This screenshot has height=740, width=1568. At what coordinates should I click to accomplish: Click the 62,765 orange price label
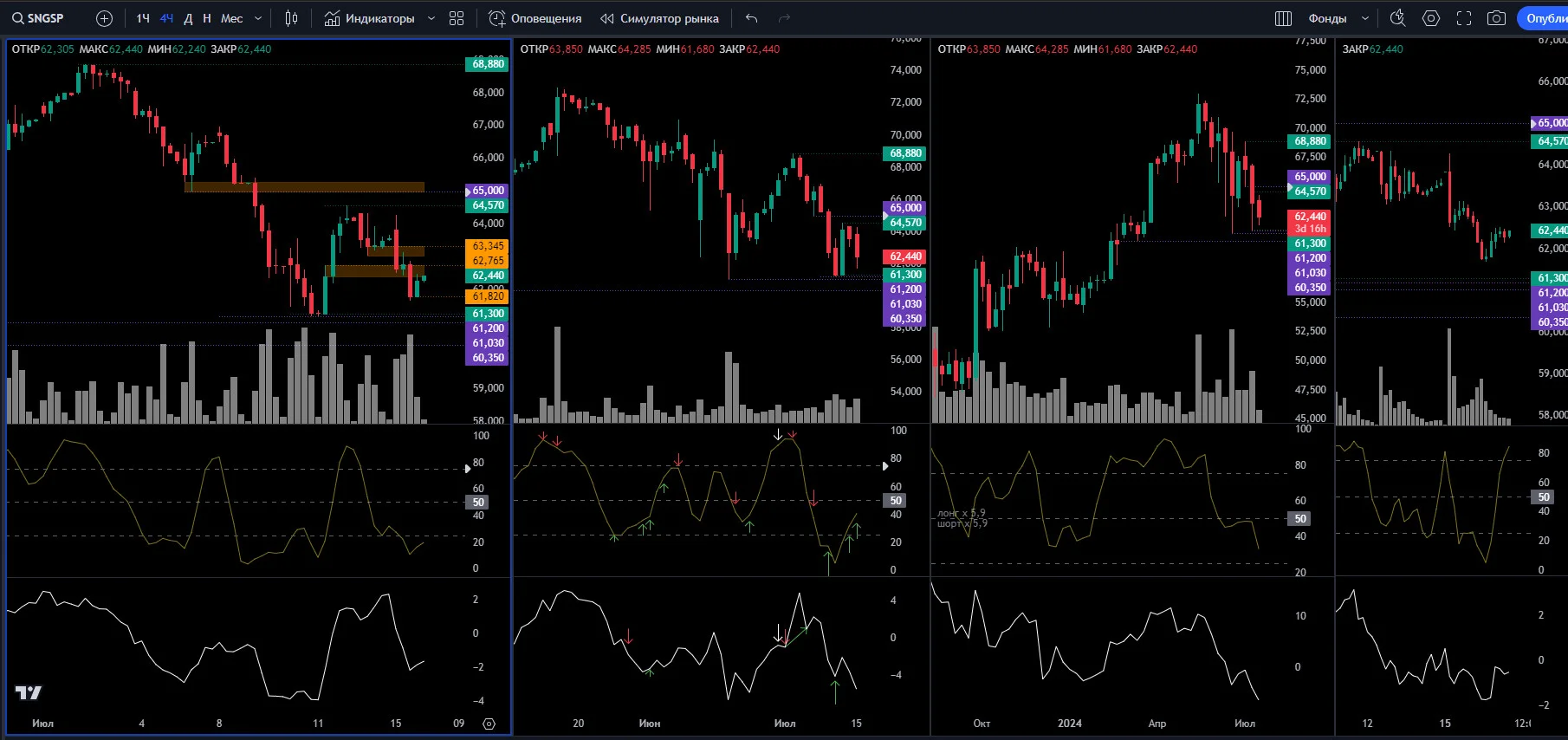(488, 261)
